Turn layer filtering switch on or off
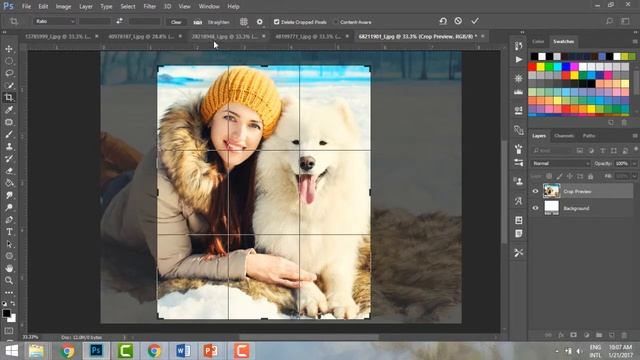 (636, 150)
